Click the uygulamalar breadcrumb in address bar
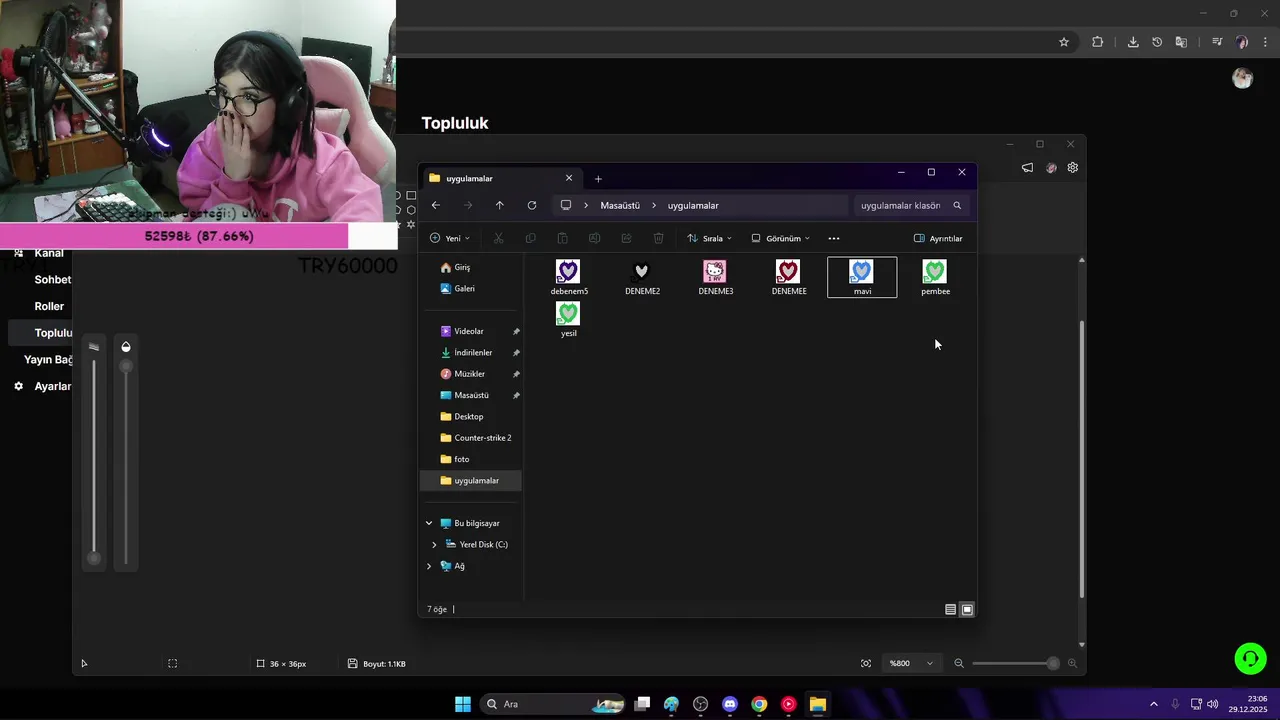 (x=693, y=205)
